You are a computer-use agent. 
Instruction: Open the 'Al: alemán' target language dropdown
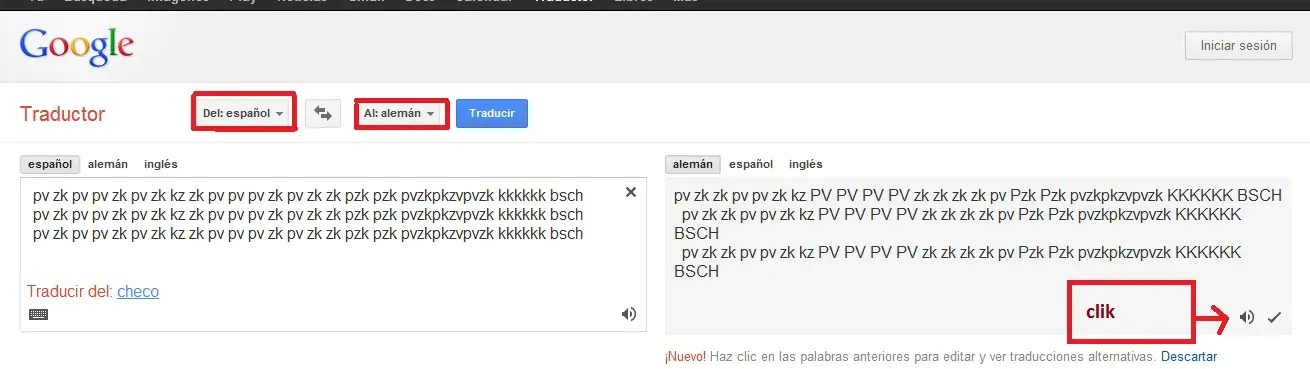coord(401,114)
